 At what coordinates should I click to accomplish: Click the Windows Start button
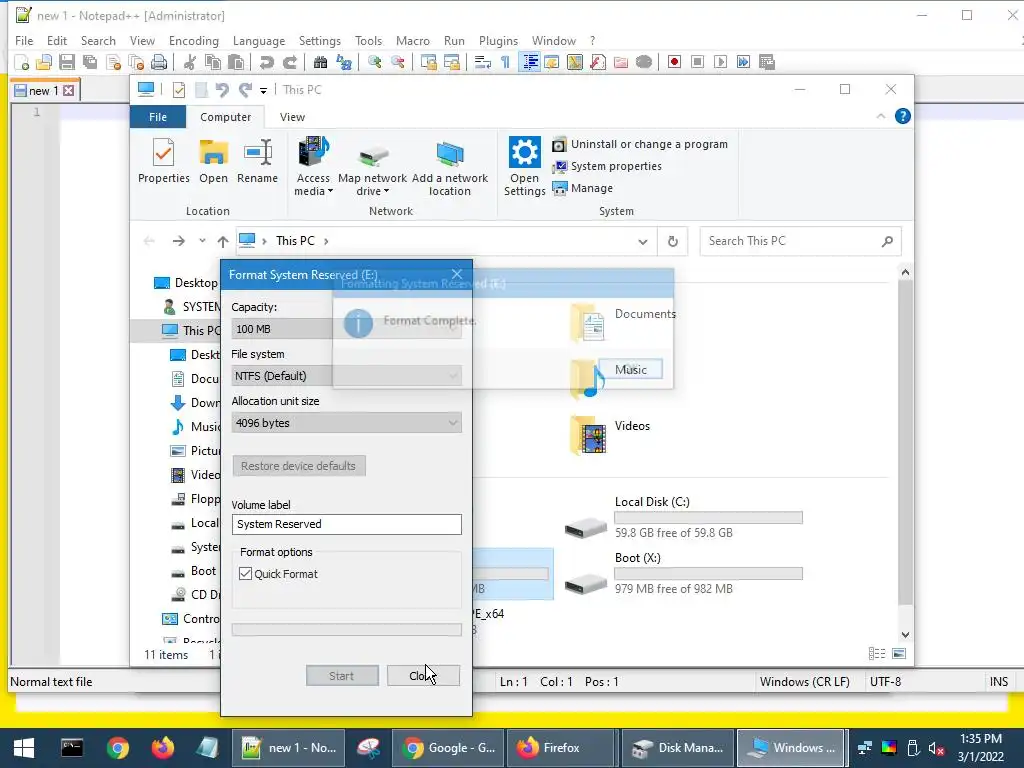24,748
